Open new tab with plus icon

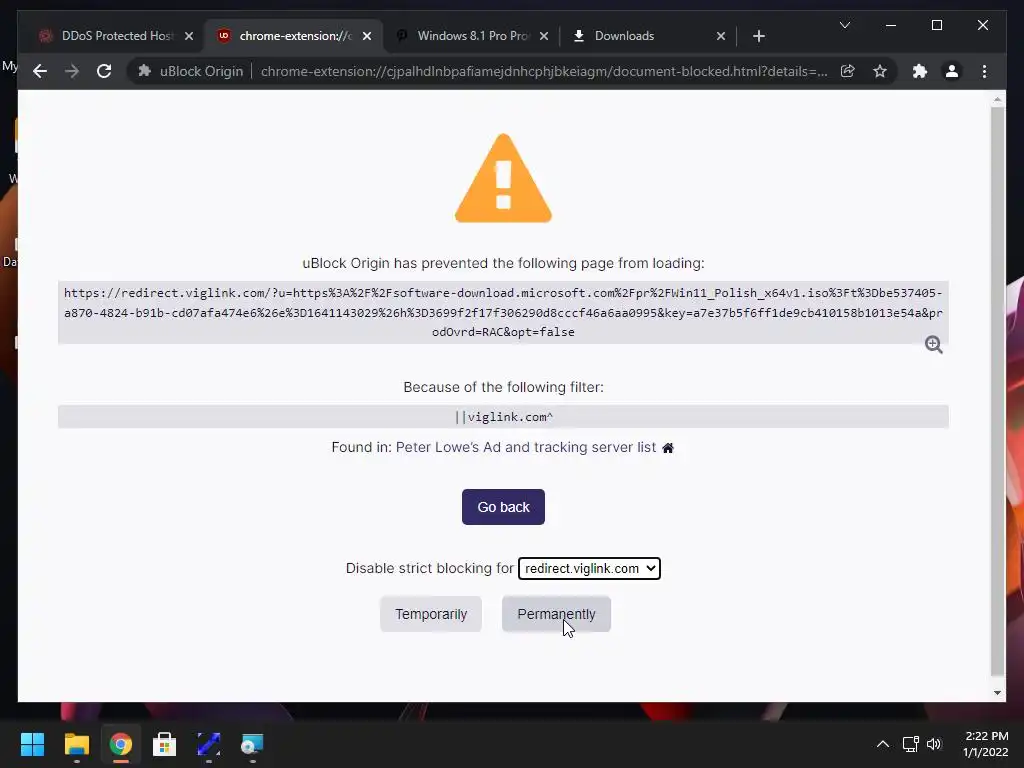tap(758, 36)
